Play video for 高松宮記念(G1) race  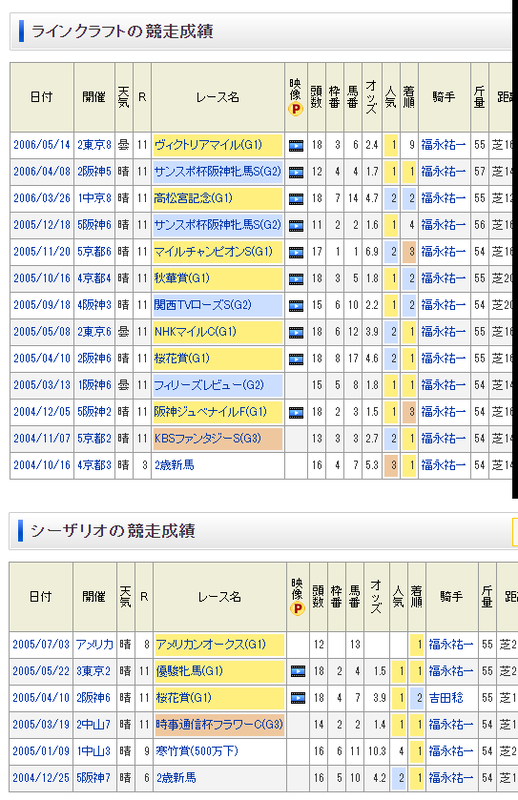point(296,198)
